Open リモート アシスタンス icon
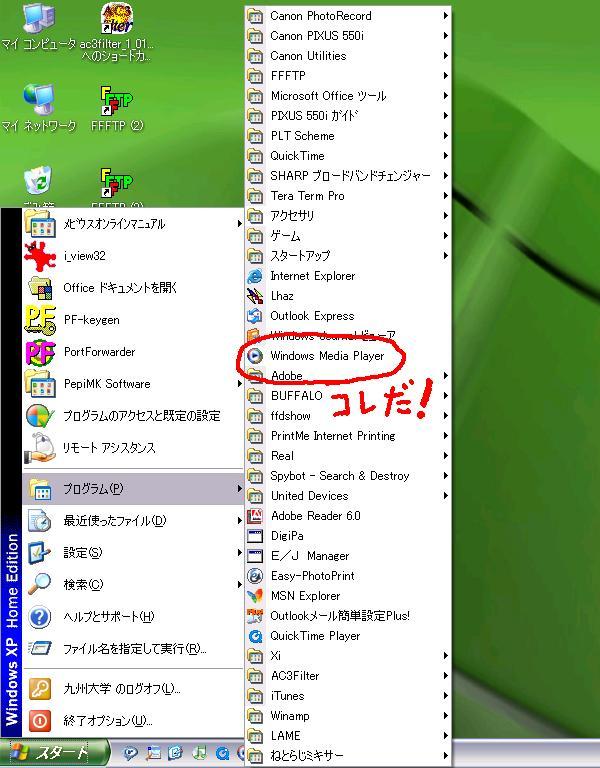Screen dimensions: 600x768 [x=40, y=448]
